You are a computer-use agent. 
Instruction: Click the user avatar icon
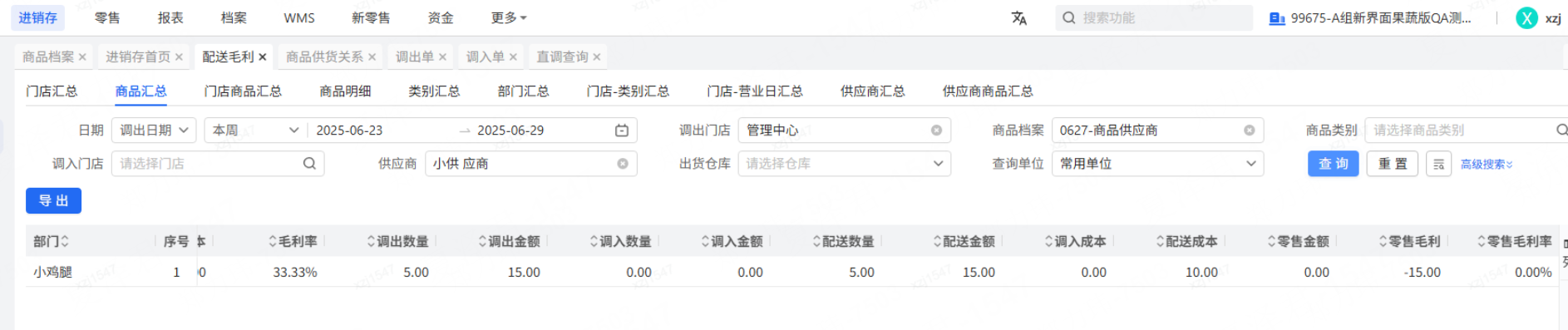point(1526,17)
